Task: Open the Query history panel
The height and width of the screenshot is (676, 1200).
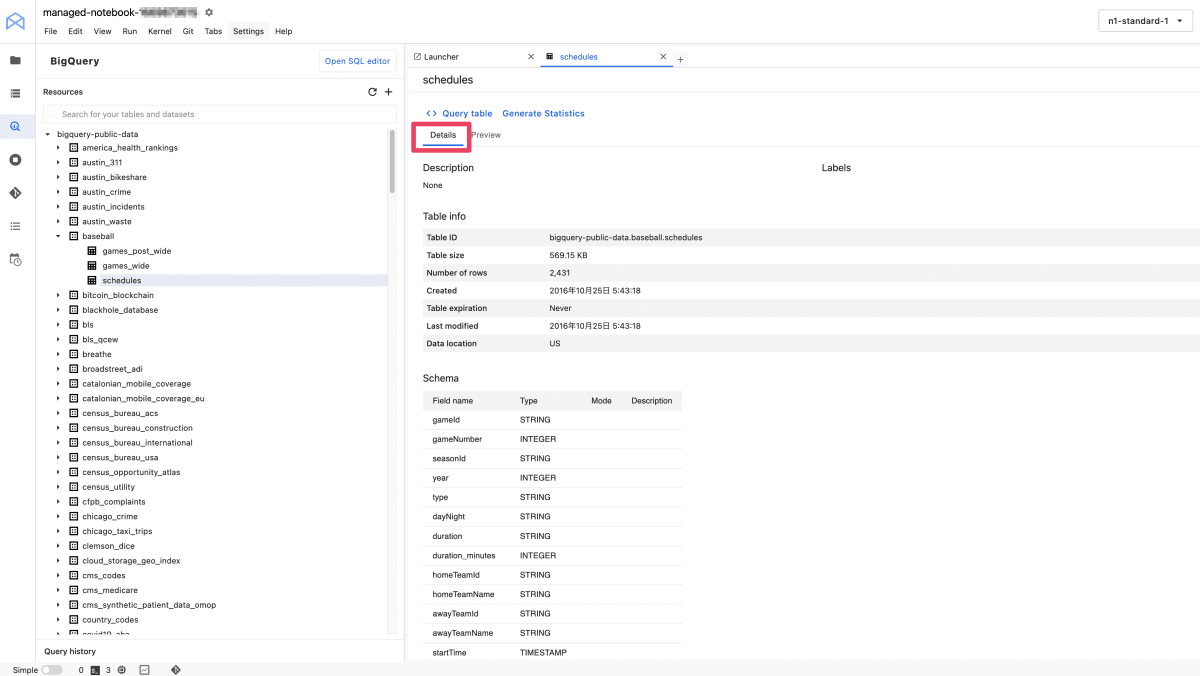Action: pos(70,651)
